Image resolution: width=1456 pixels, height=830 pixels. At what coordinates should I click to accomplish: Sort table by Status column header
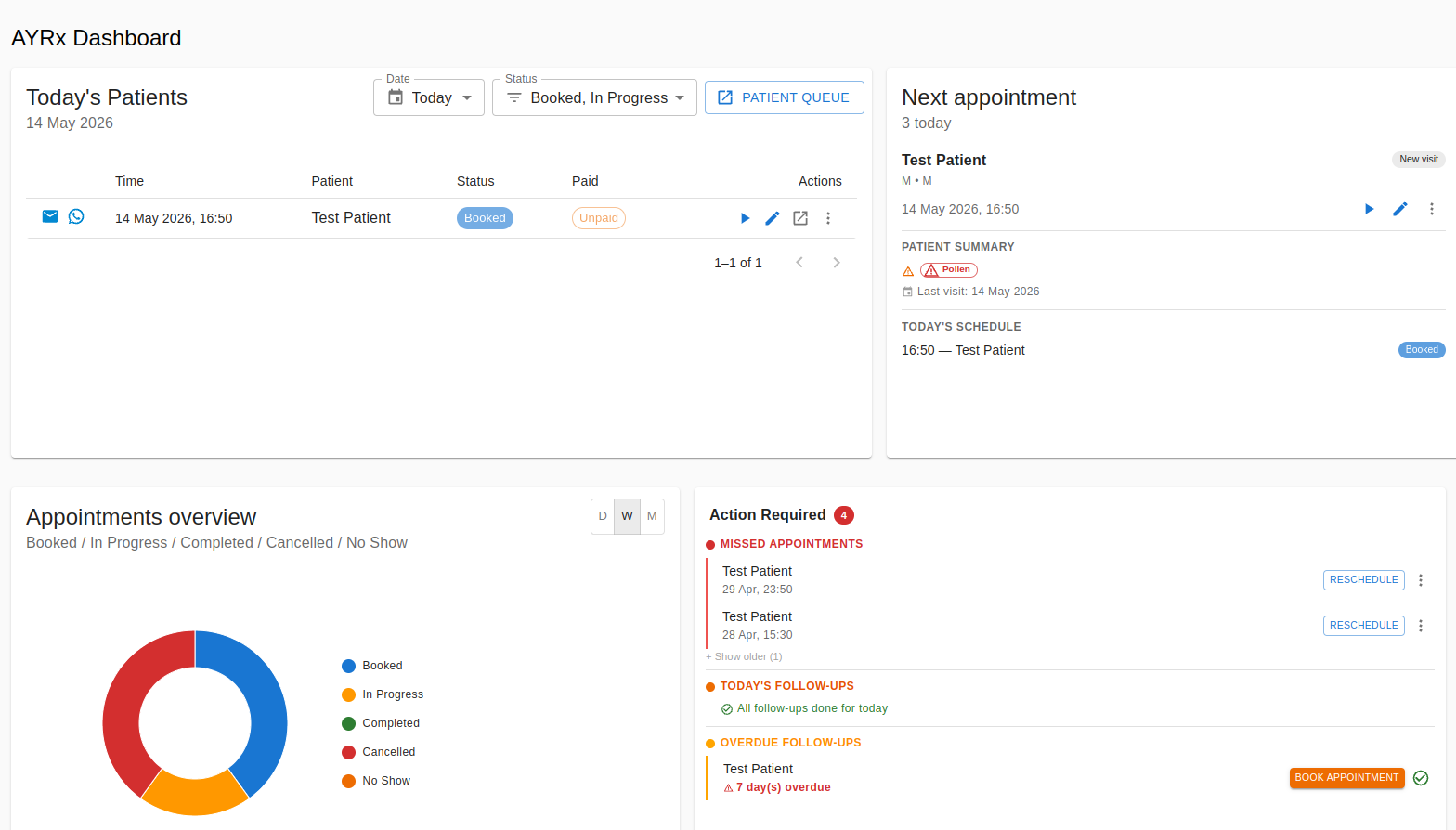(475, 181)
